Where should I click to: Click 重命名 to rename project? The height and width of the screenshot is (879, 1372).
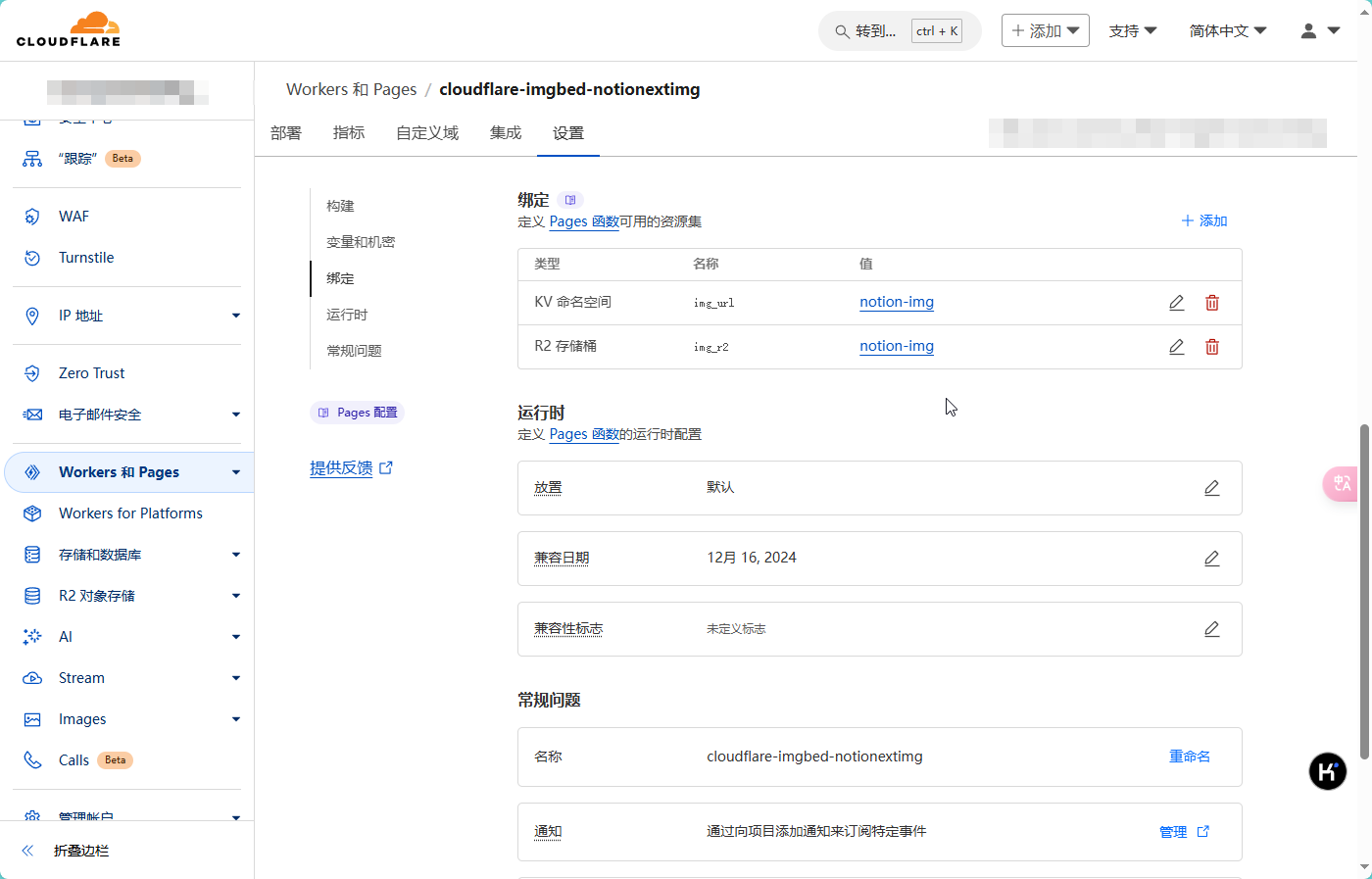coord(1190,757)
